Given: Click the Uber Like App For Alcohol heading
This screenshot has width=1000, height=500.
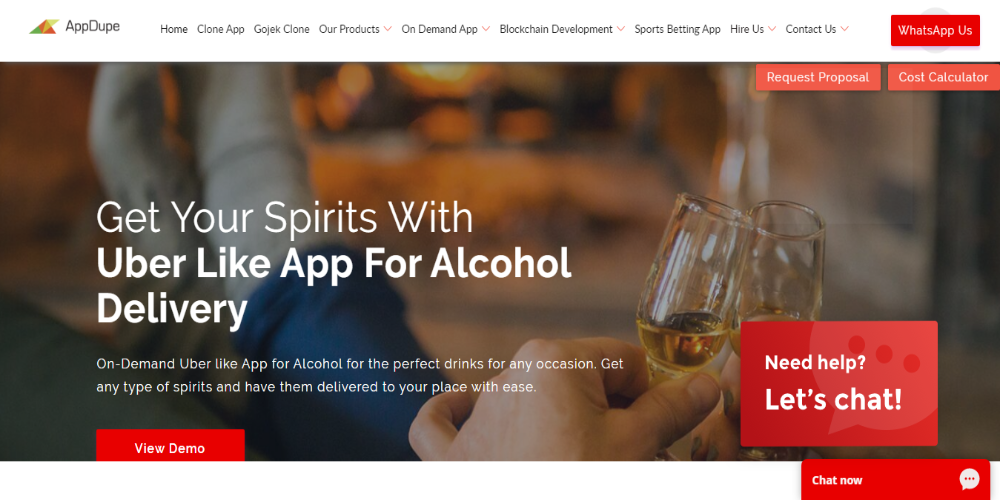Looking at the screenshot, I should (334, 286).
